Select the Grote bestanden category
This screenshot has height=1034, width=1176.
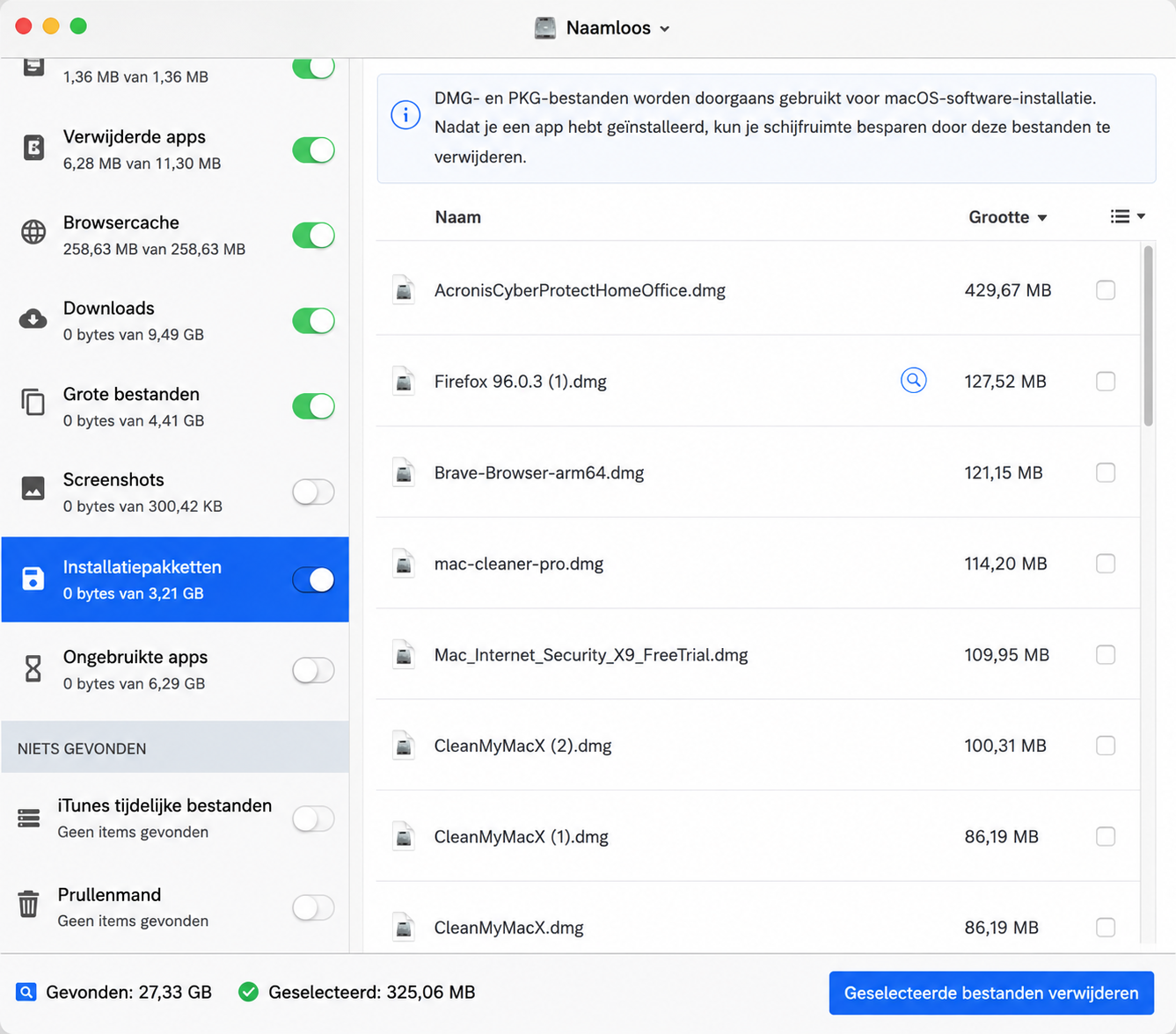176,406
